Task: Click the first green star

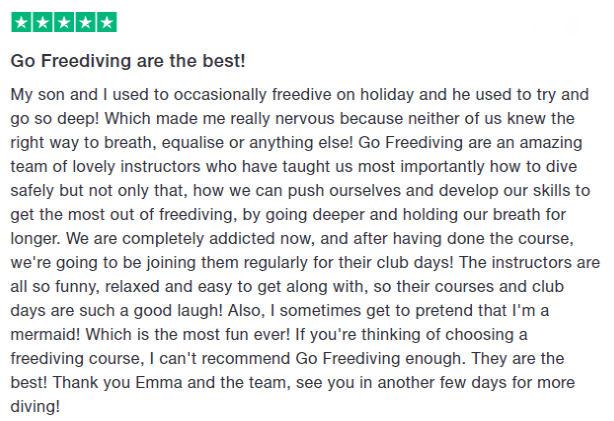Action: click(x=21, y=22)
